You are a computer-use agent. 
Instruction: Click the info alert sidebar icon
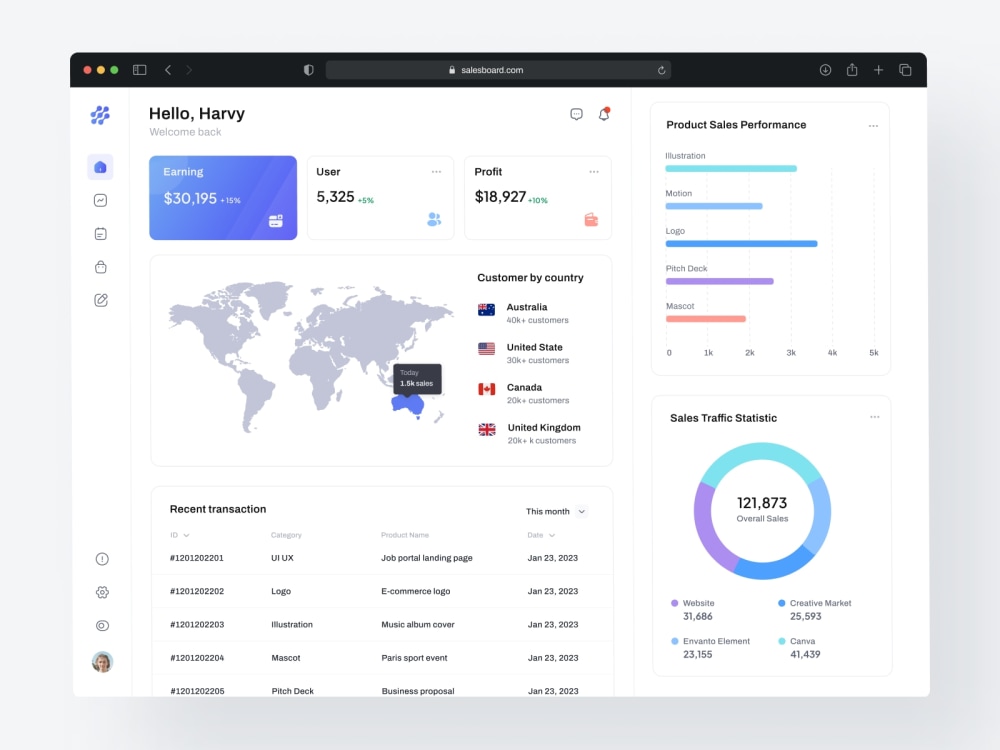click(102, 559)
